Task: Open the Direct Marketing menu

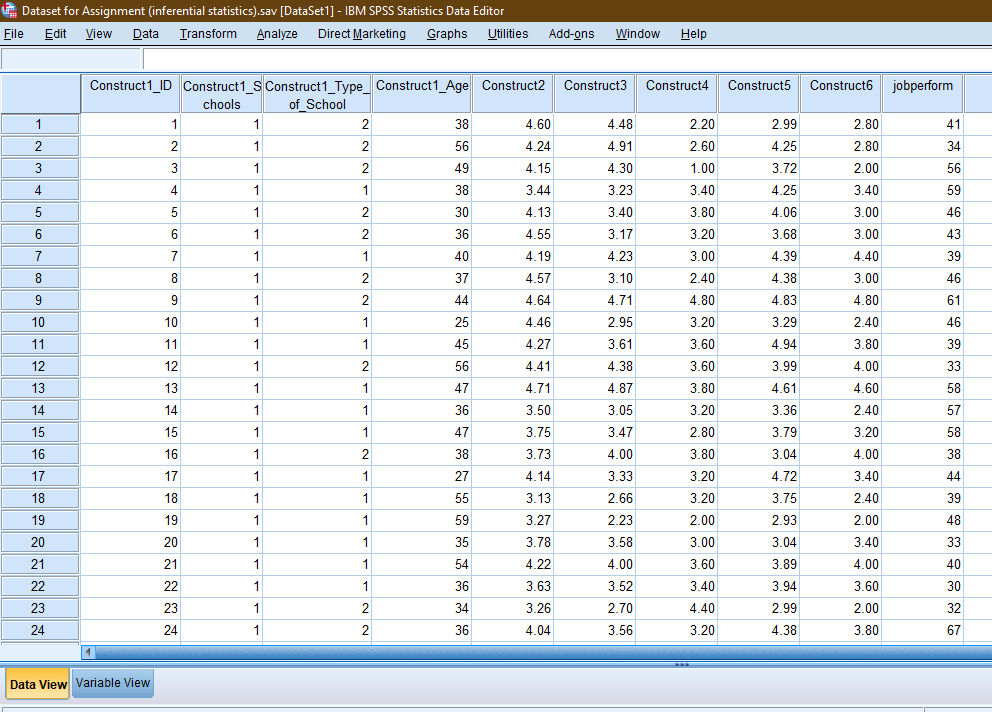Action: (x=361, y=33)
